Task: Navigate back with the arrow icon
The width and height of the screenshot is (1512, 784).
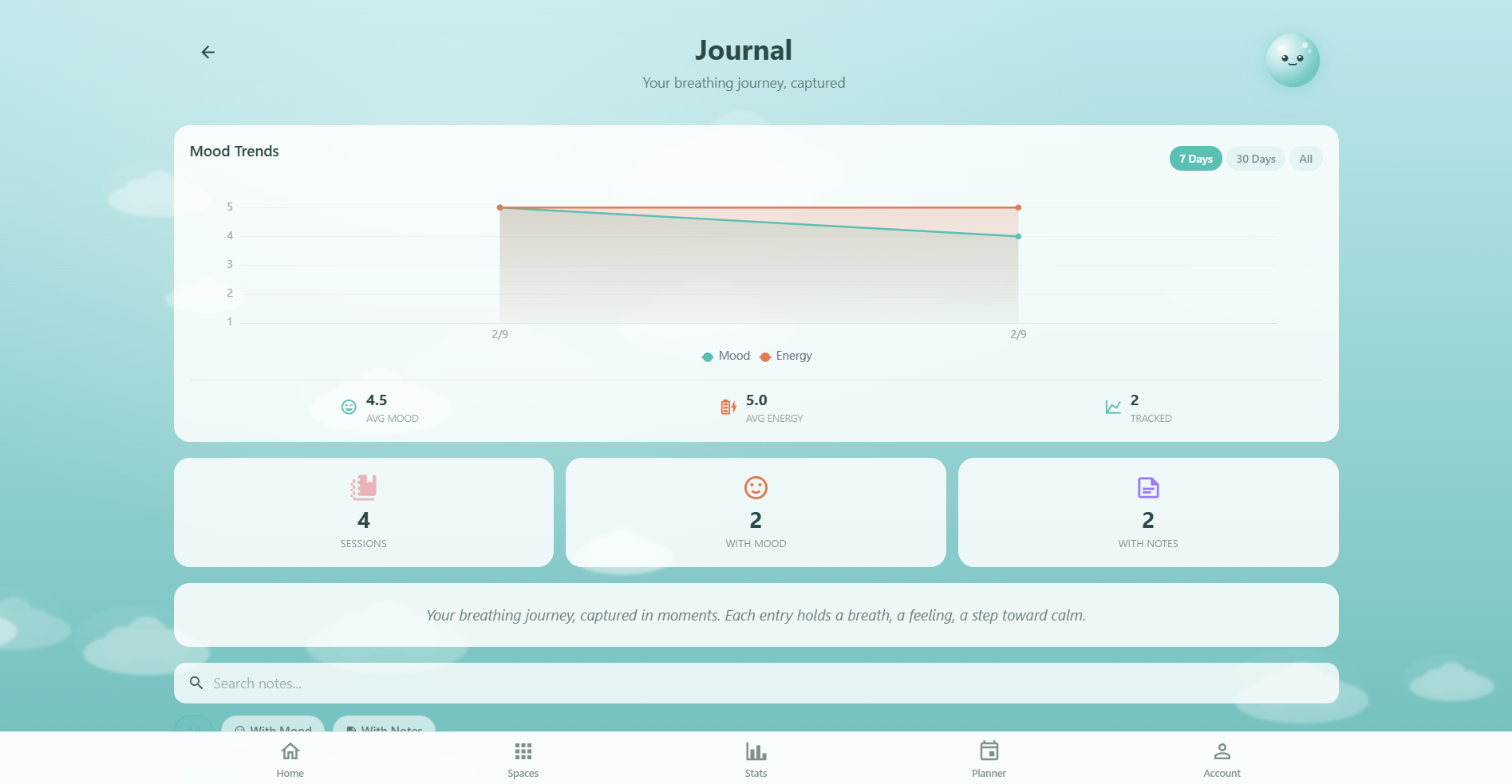Action: 207,51
